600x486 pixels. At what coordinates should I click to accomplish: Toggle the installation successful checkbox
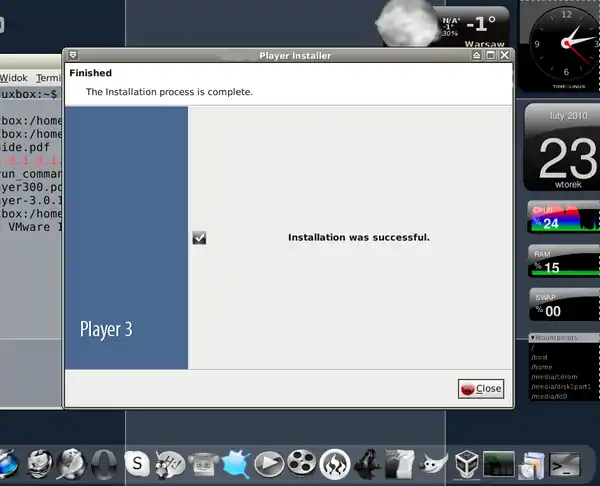(199, 238)
